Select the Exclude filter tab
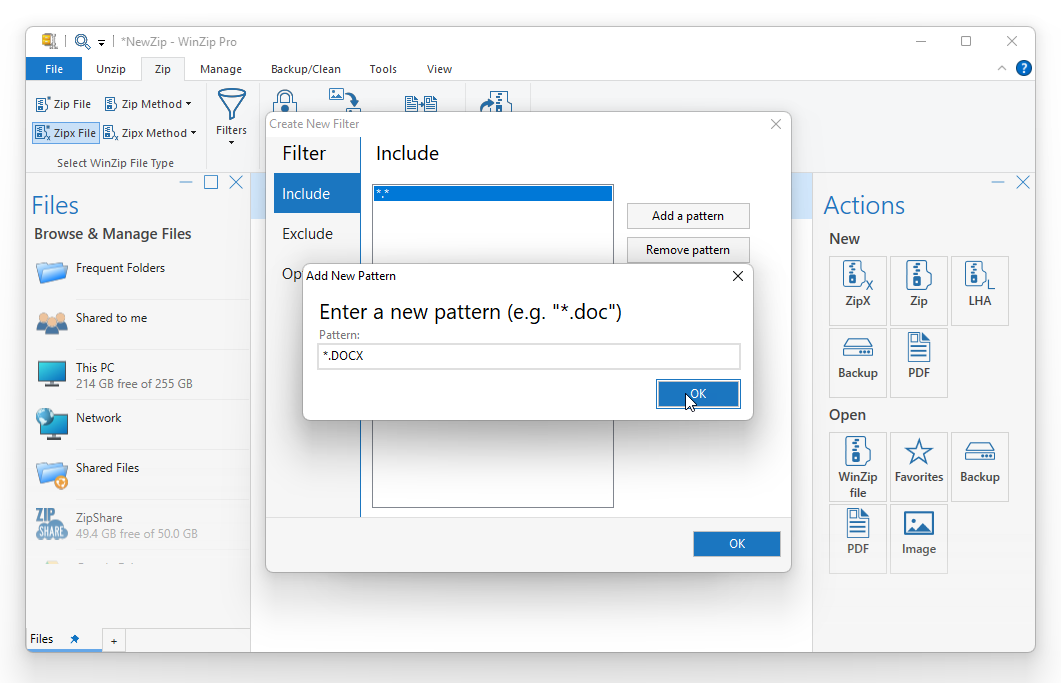 tap(308, 234)
